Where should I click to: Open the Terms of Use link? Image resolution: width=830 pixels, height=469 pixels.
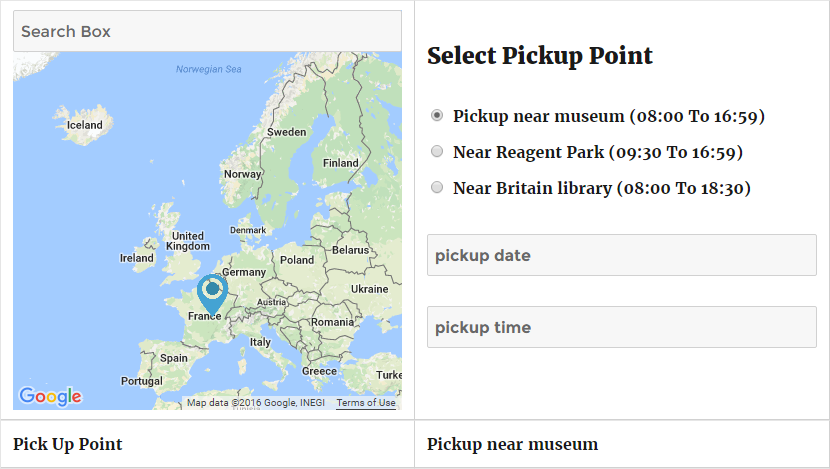pyautogui.click(x=366, y=403)
